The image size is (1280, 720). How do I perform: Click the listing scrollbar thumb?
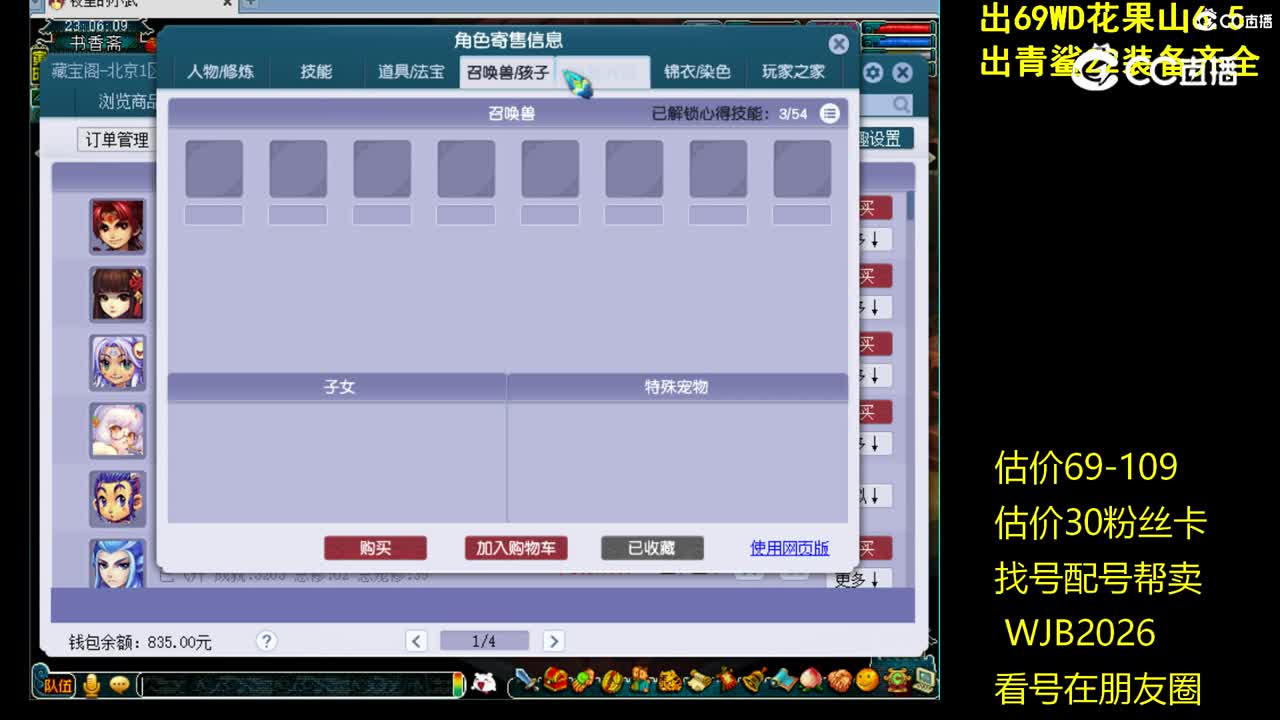(911, 206)
